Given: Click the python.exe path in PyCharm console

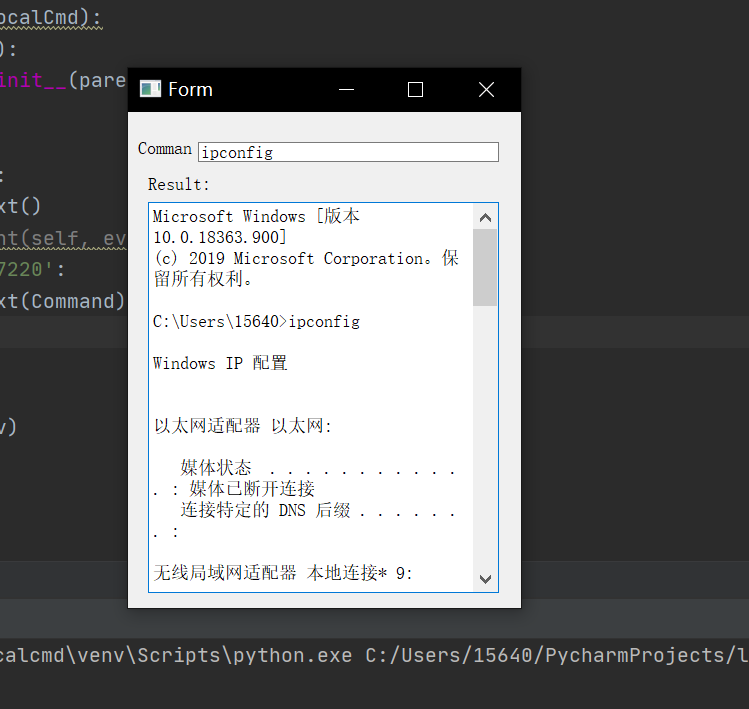Looking at the screenshot, I should (176, 655).
